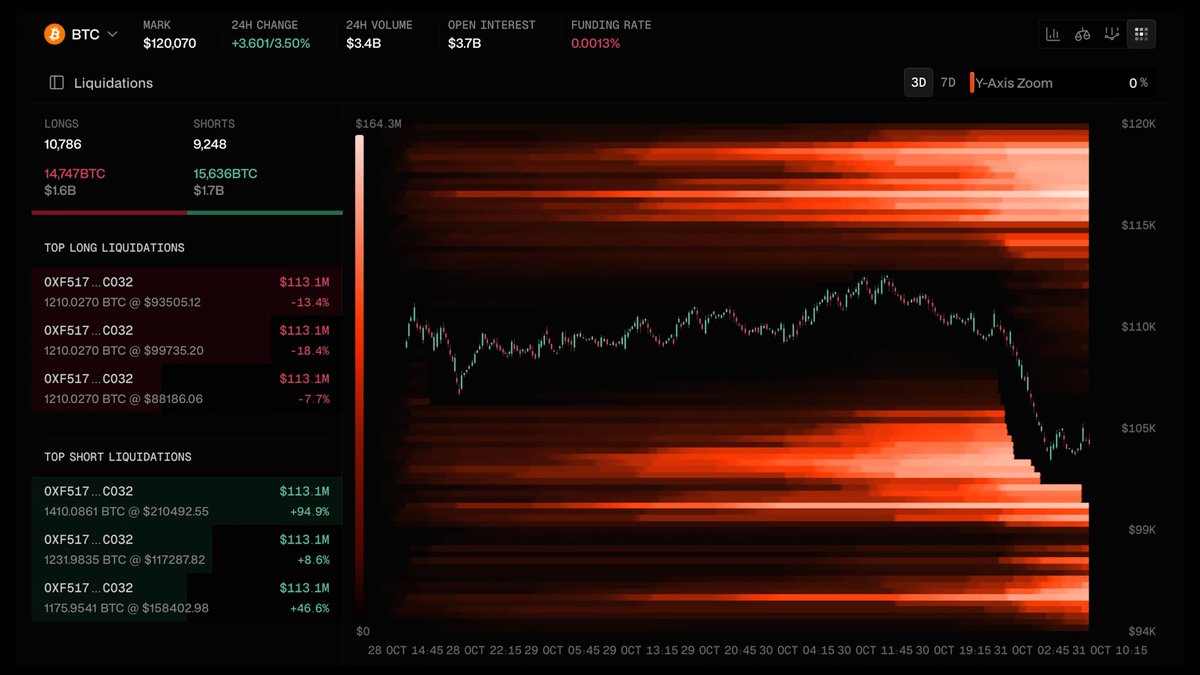Open short liquidation at $158402.98
The width and height of the screenshot is (1200, 675).
(x=187, y=597)
